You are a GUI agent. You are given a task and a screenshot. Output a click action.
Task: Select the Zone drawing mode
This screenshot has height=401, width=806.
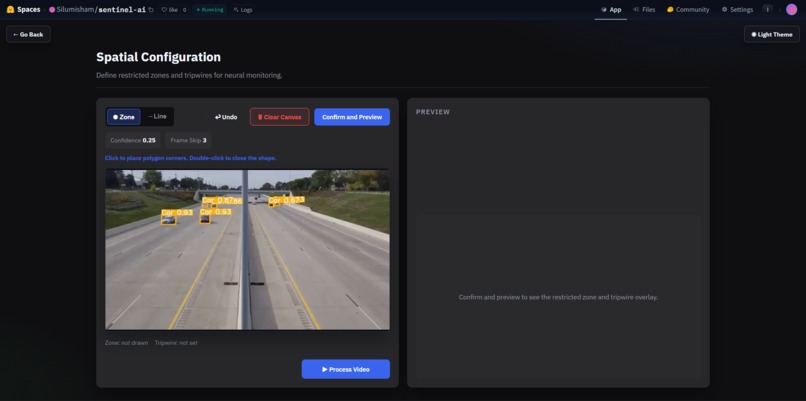coord(124,117)
